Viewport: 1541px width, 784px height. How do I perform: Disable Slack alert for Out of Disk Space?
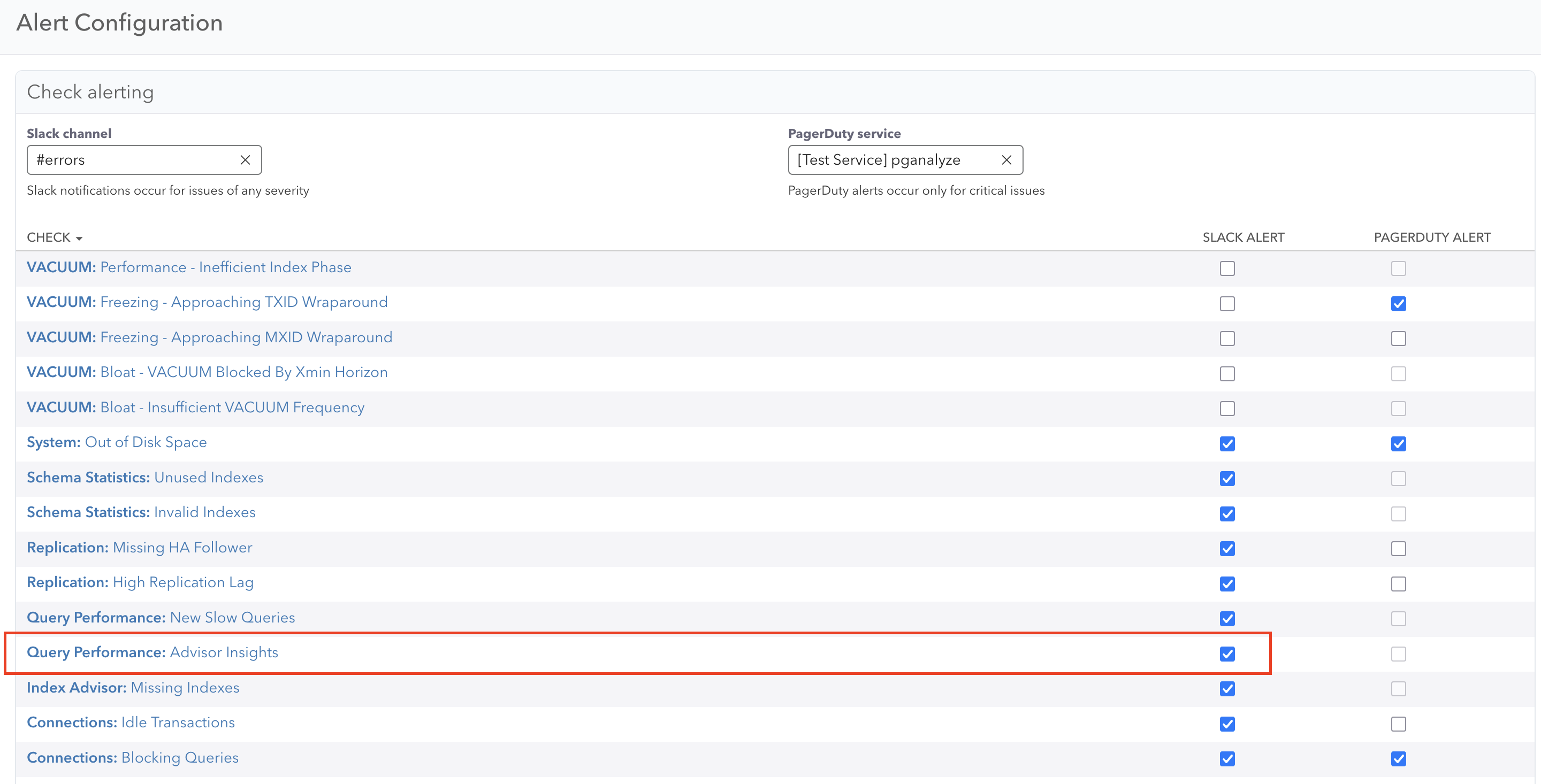1227,444
